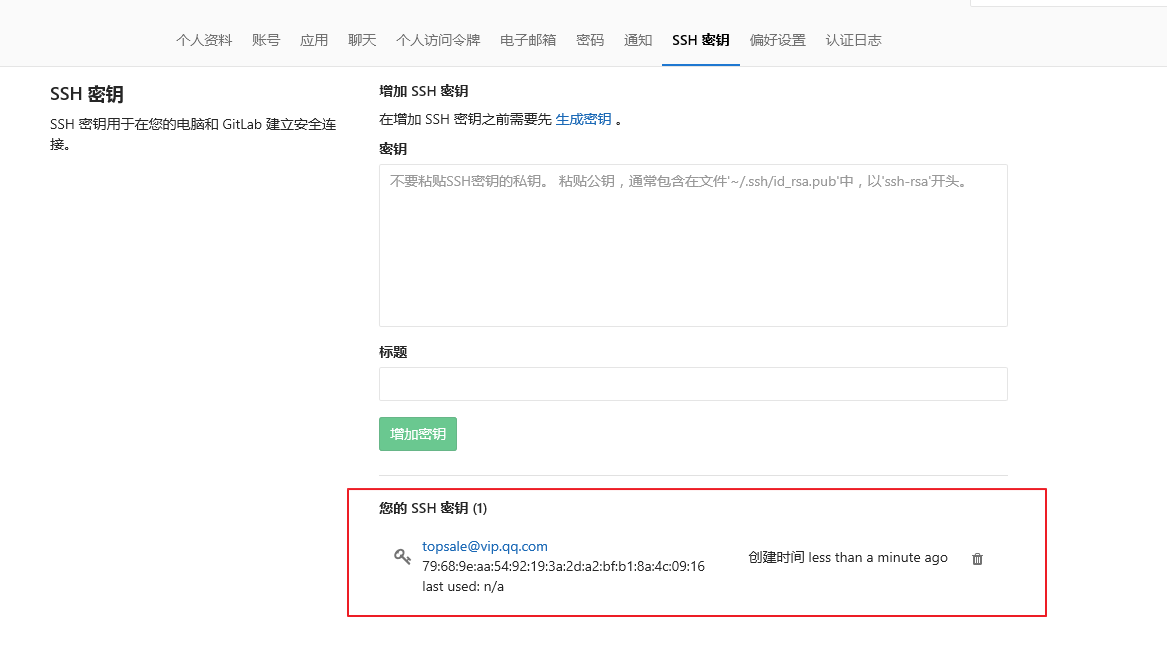This screenshot has width=1167, height=649.
Task: Select the SSH 密钥 tab
Action: click(x=700, y=40)
